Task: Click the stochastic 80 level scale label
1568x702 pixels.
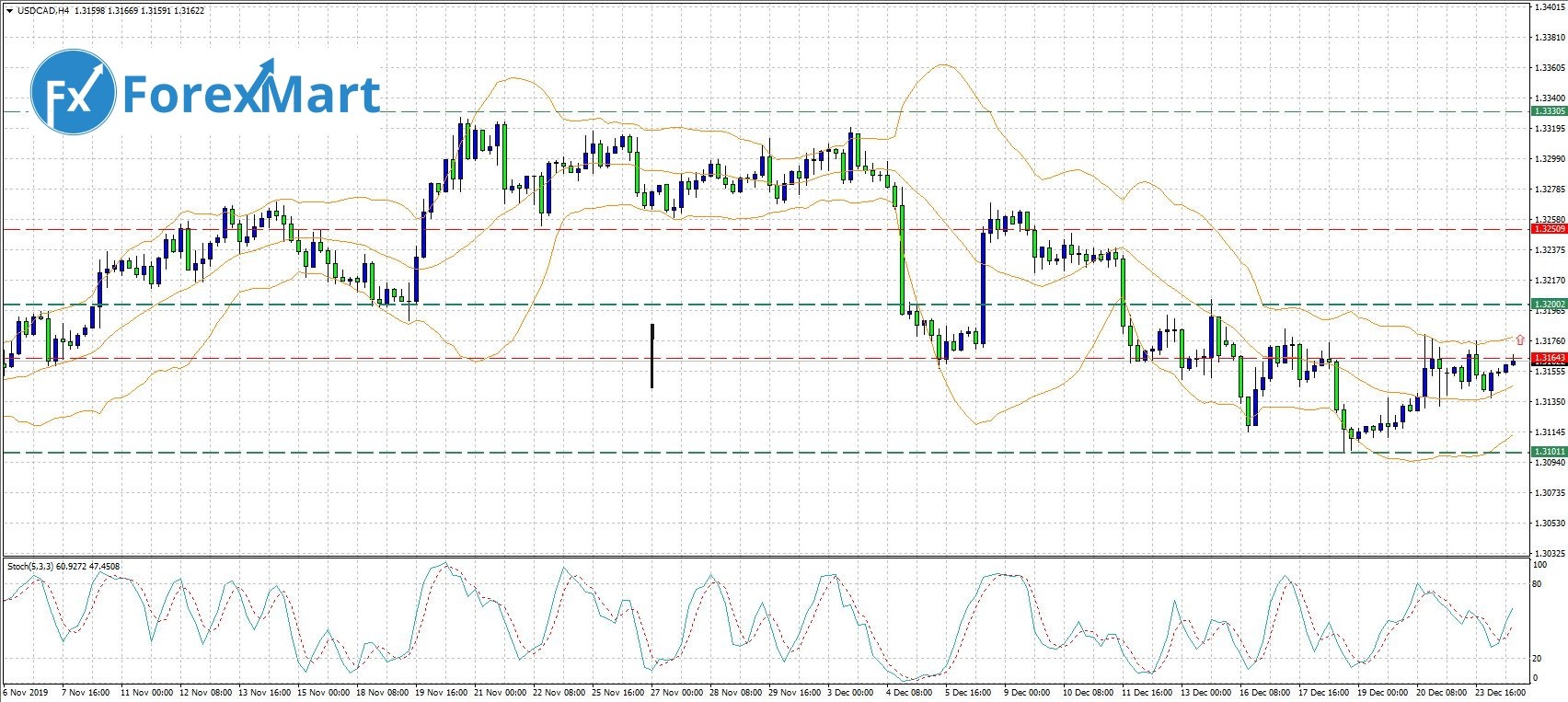Action: tap(1537, 583)
